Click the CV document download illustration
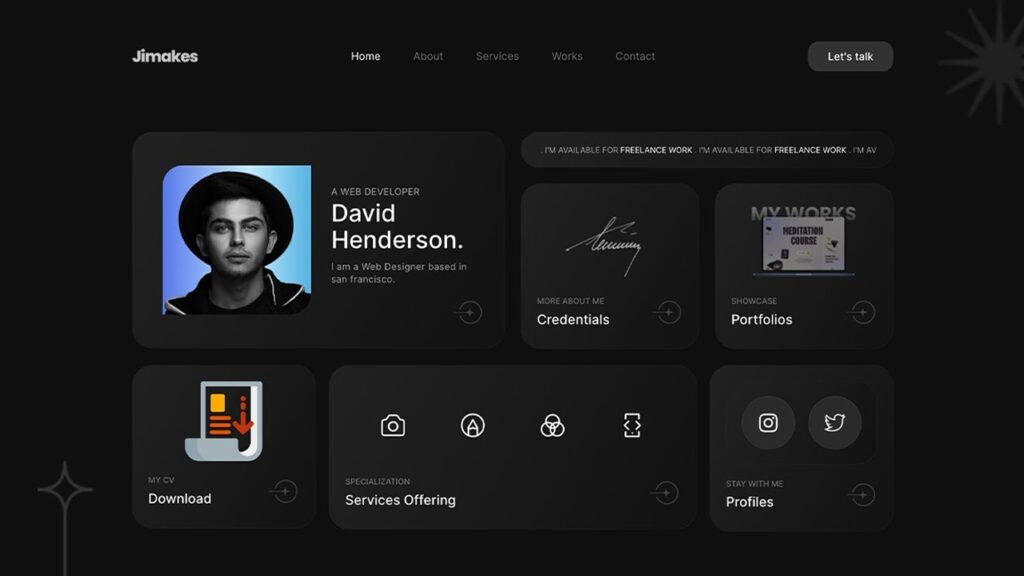Image resolution: width=1024 pixels, height=576 pixels. click(x=224, y=421)
